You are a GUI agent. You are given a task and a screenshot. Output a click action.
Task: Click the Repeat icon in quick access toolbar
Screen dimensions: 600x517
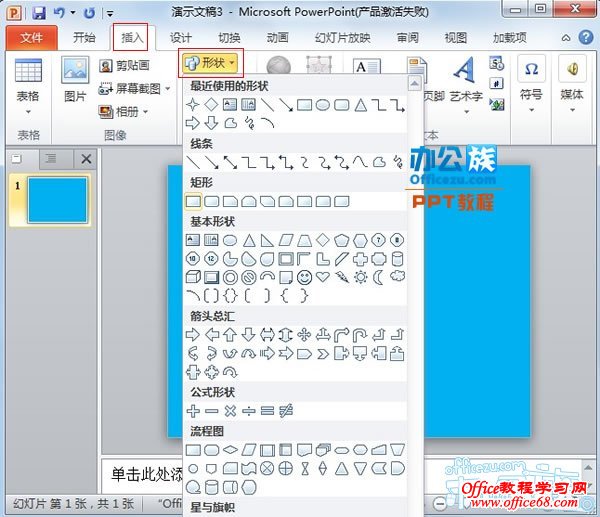[90, 13]
